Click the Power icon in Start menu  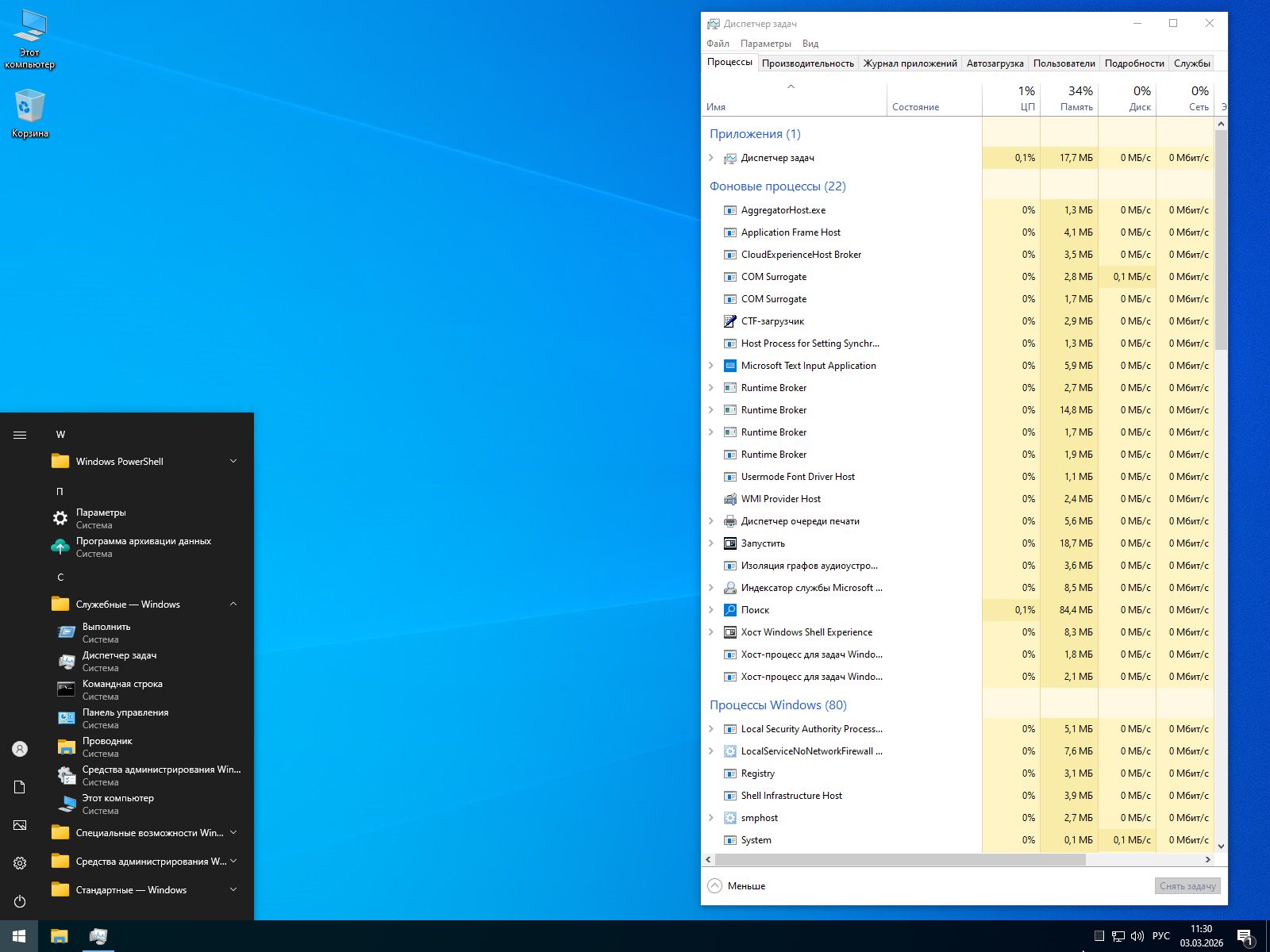[20, 901]
